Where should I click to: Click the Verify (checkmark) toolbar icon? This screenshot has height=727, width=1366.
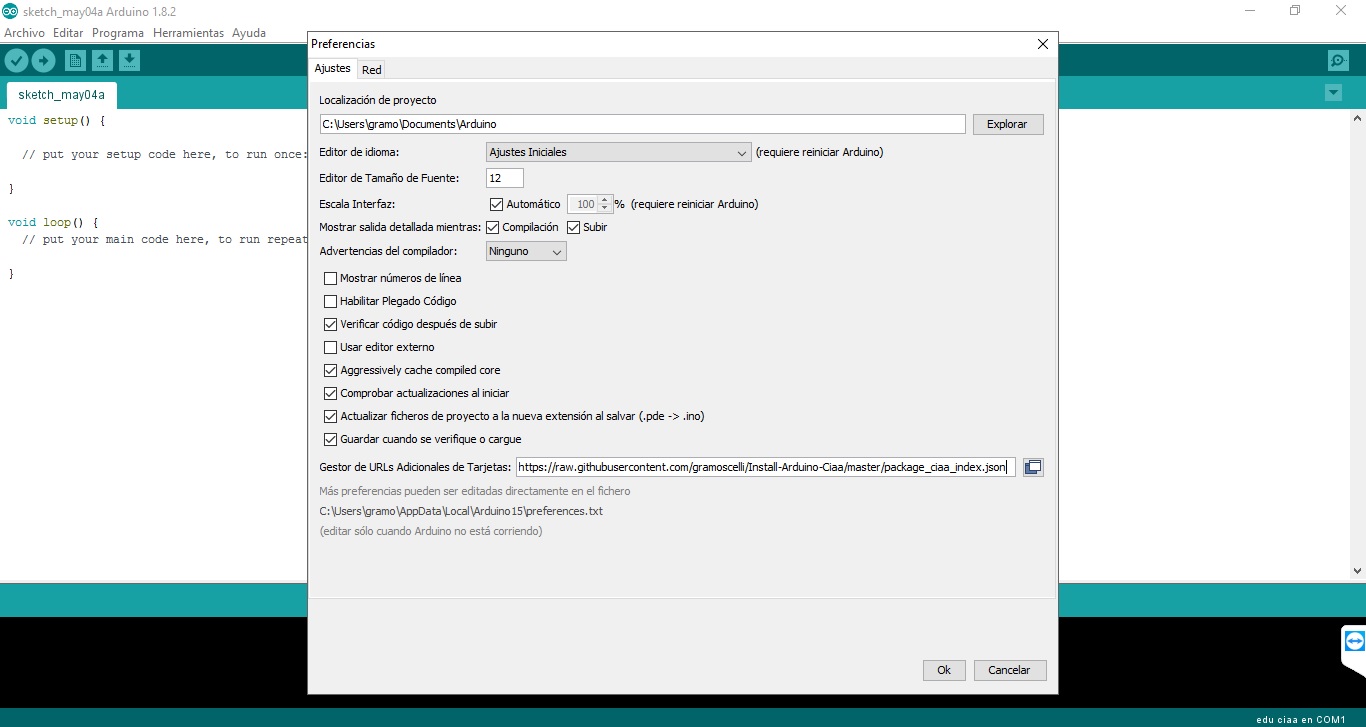point(16,61)
